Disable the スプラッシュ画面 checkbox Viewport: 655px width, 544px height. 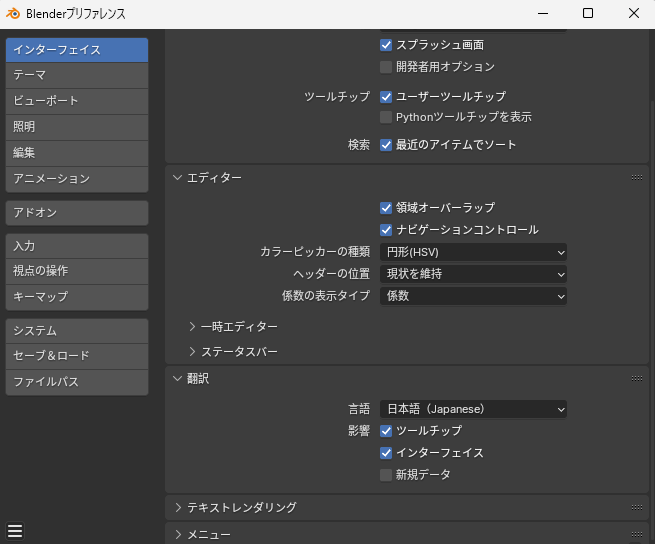(x=386, y=45)
